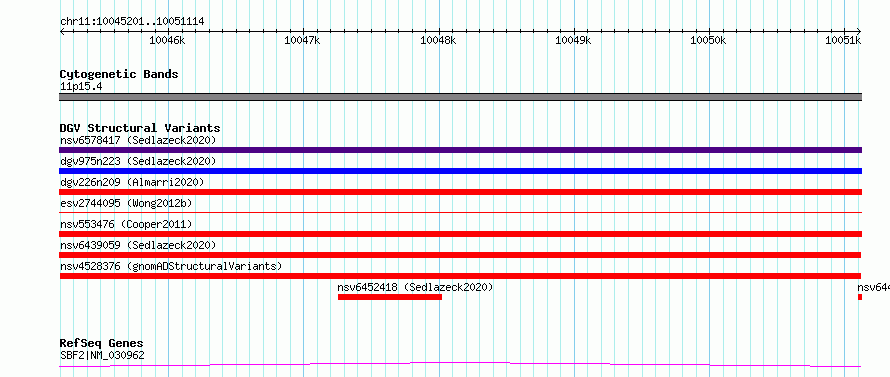Click the nsv6578417 (Sedlazeck2020) label
This screenshot has height=377, width=890.
tap(138, 140)
